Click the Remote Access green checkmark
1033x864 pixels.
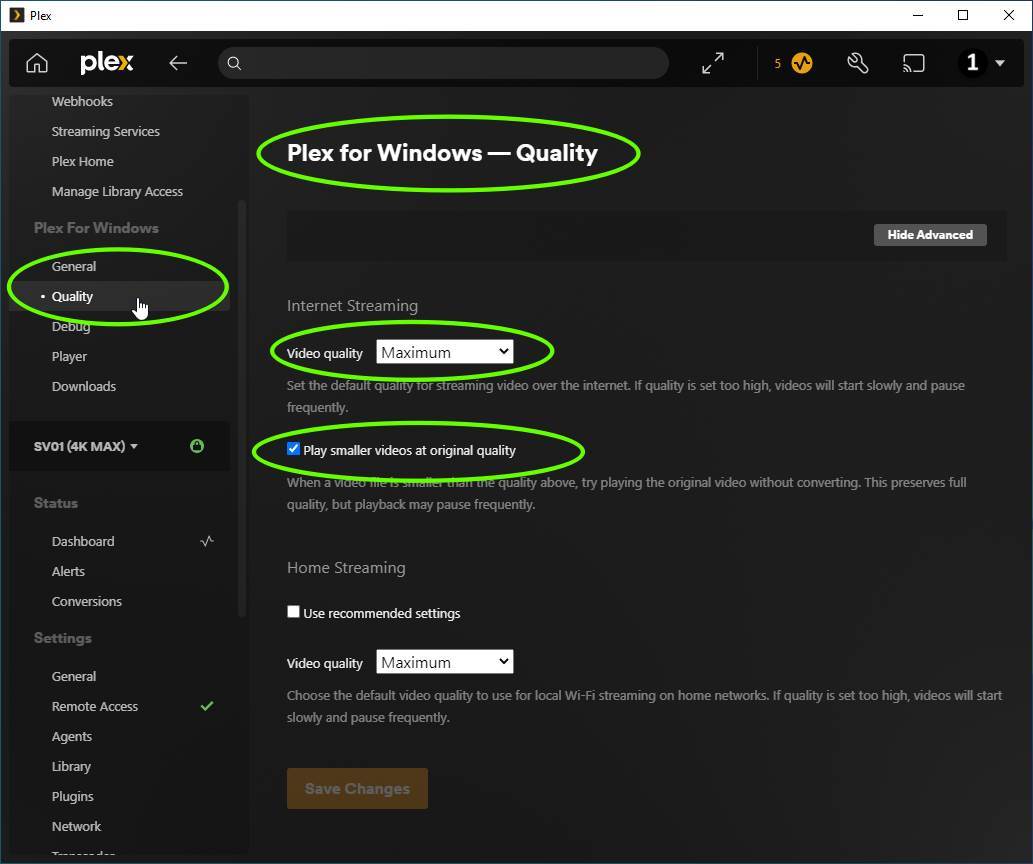(207, 706)
